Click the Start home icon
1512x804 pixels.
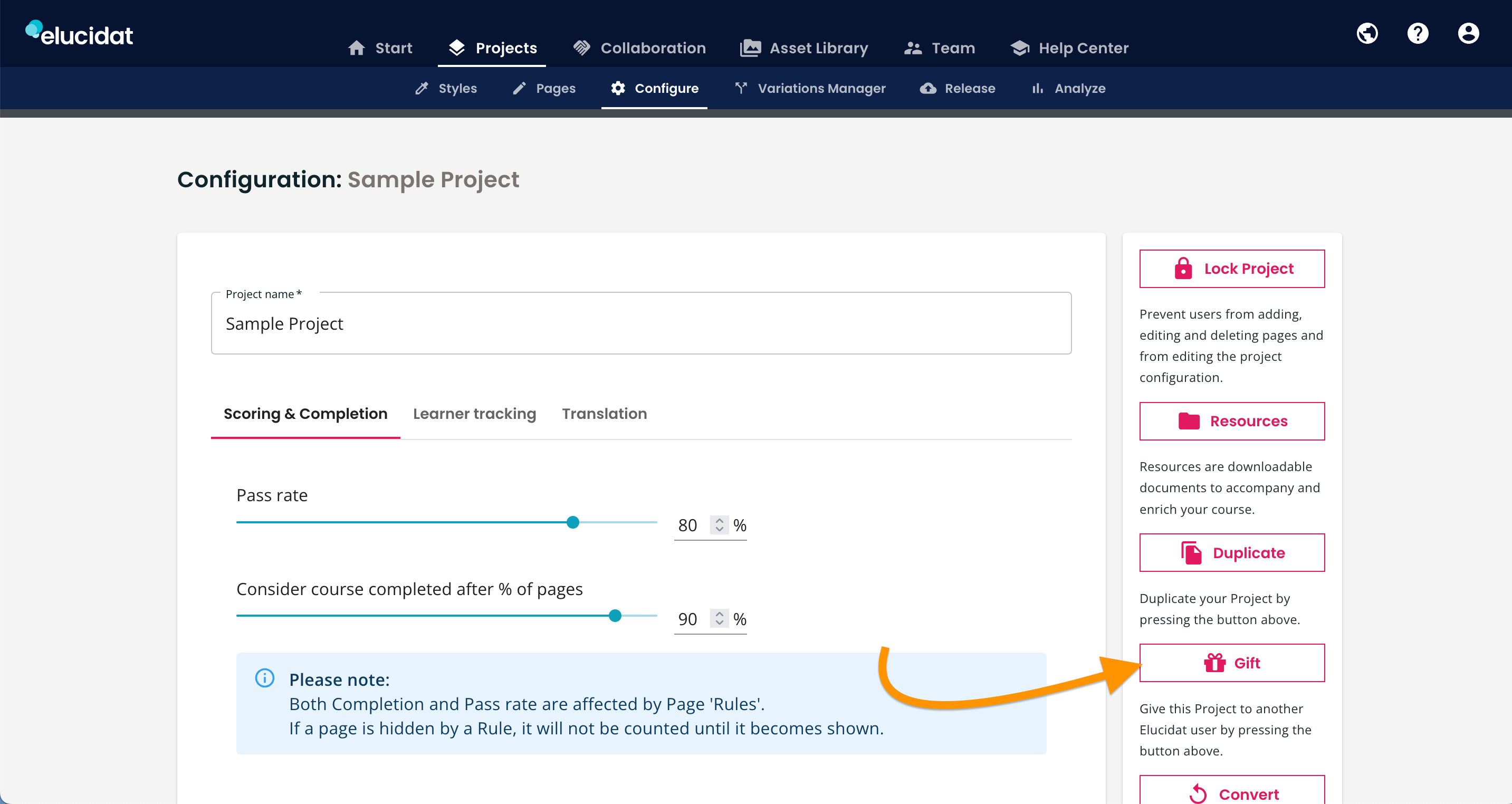point(356,48)
